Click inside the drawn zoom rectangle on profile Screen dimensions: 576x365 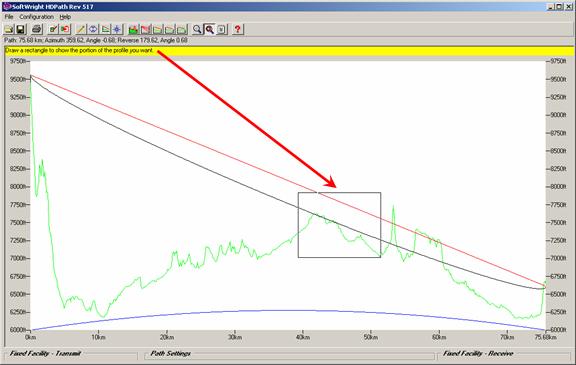(339, 225)
